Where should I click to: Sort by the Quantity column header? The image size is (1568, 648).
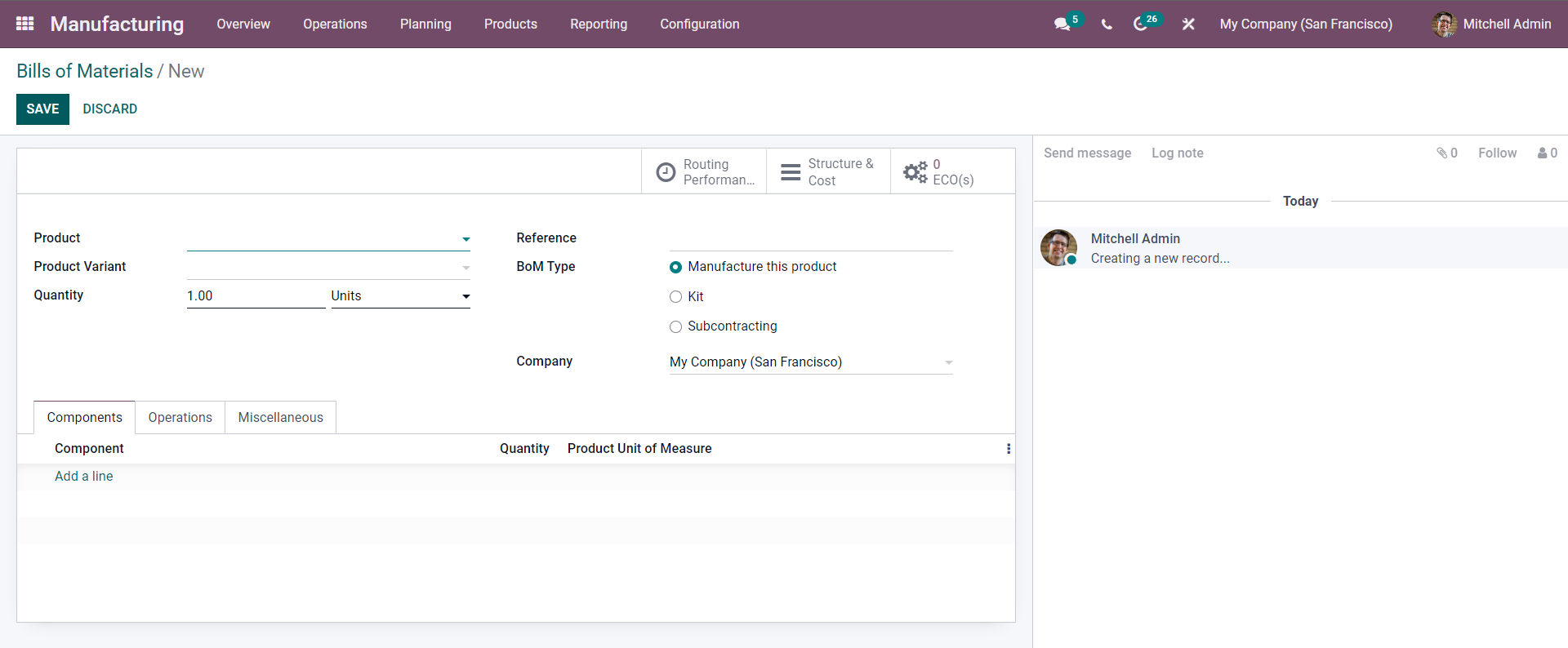pos(524,449)
